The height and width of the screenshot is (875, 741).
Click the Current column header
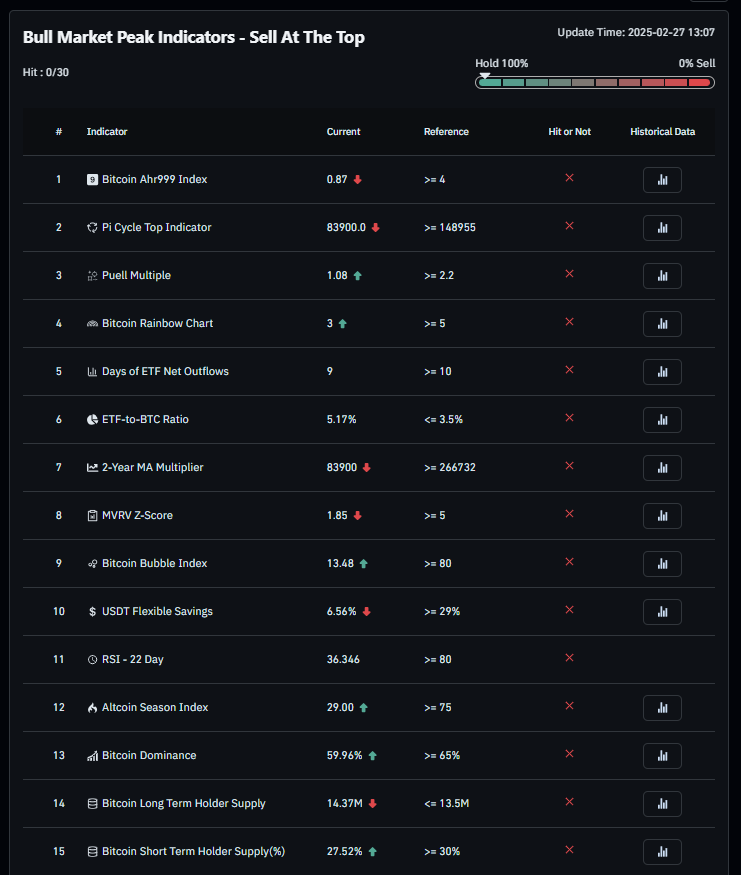pyautogui.click(x=343, y=132)
